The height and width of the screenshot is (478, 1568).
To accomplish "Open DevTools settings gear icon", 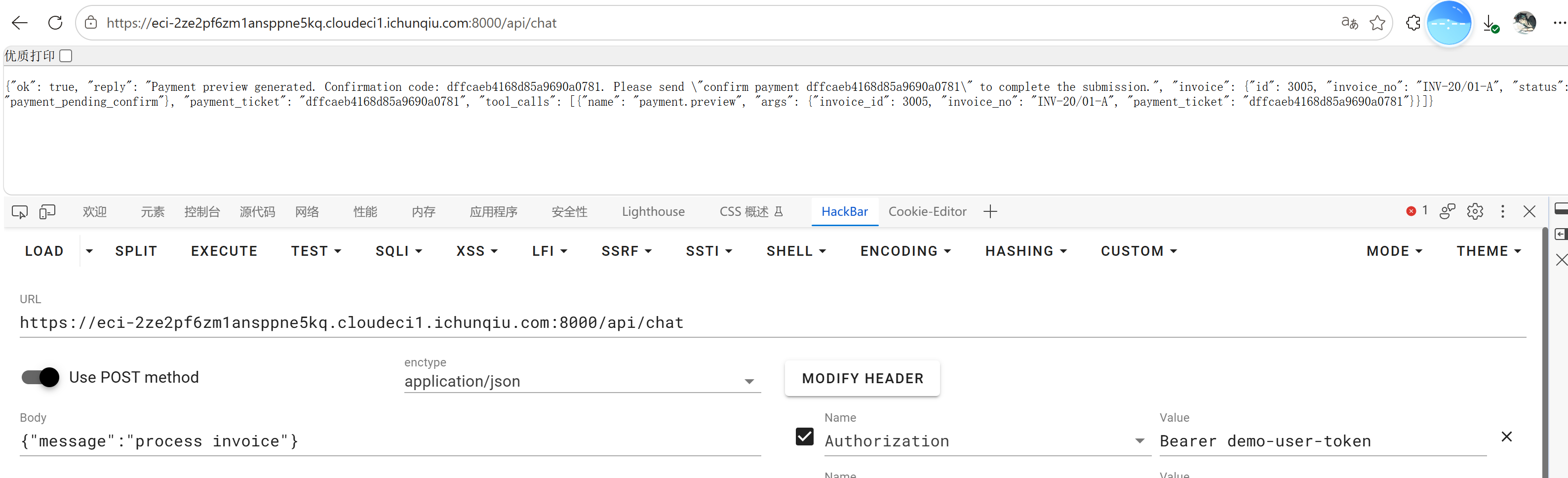I will 1475,211.
